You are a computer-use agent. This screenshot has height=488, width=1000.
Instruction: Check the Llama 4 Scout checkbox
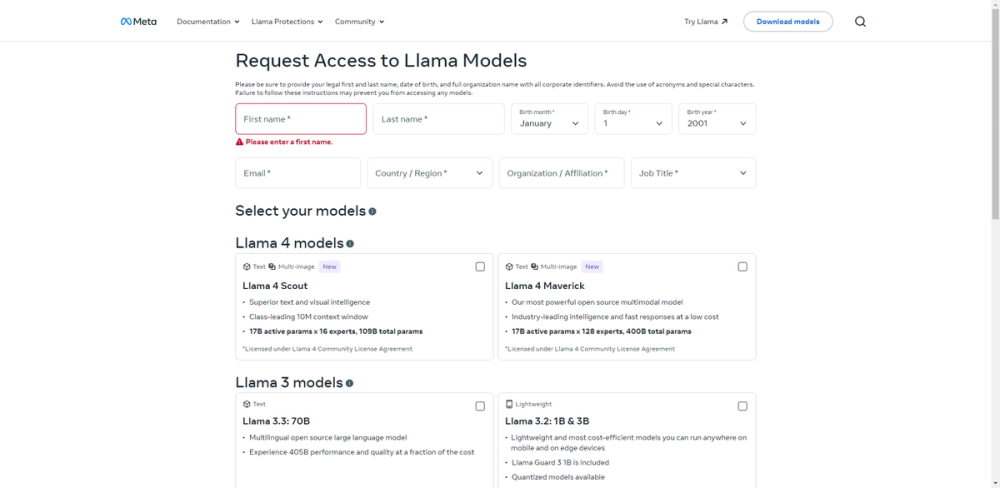pyautogui.click(x=480, y=267)
